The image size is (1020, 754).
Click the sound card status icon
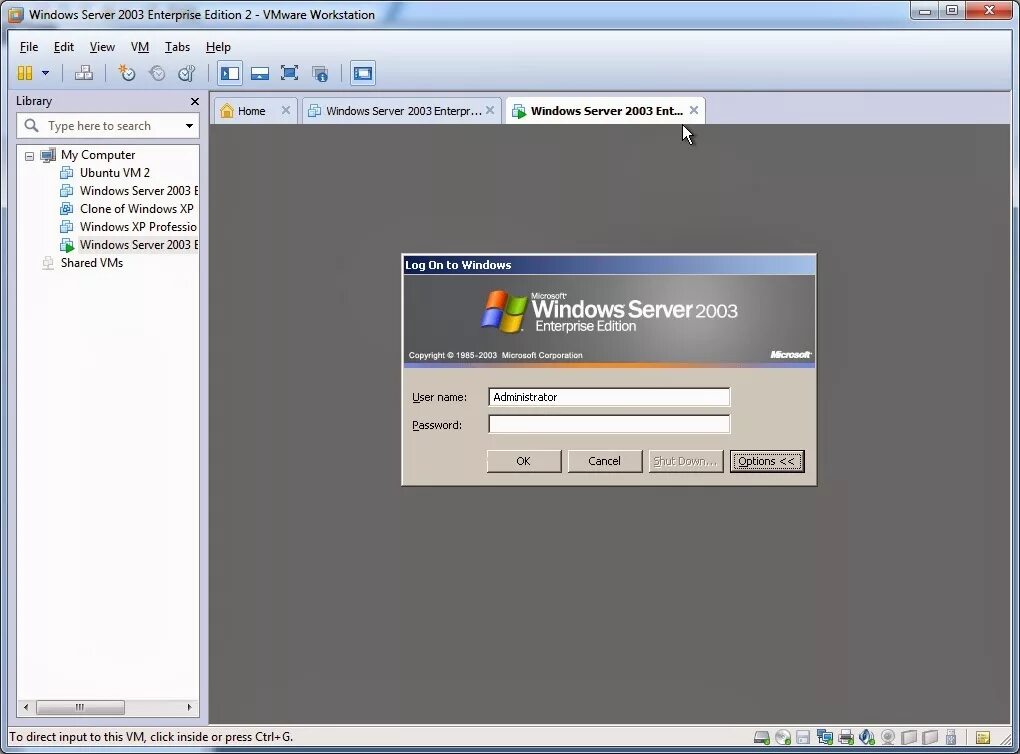866,737
